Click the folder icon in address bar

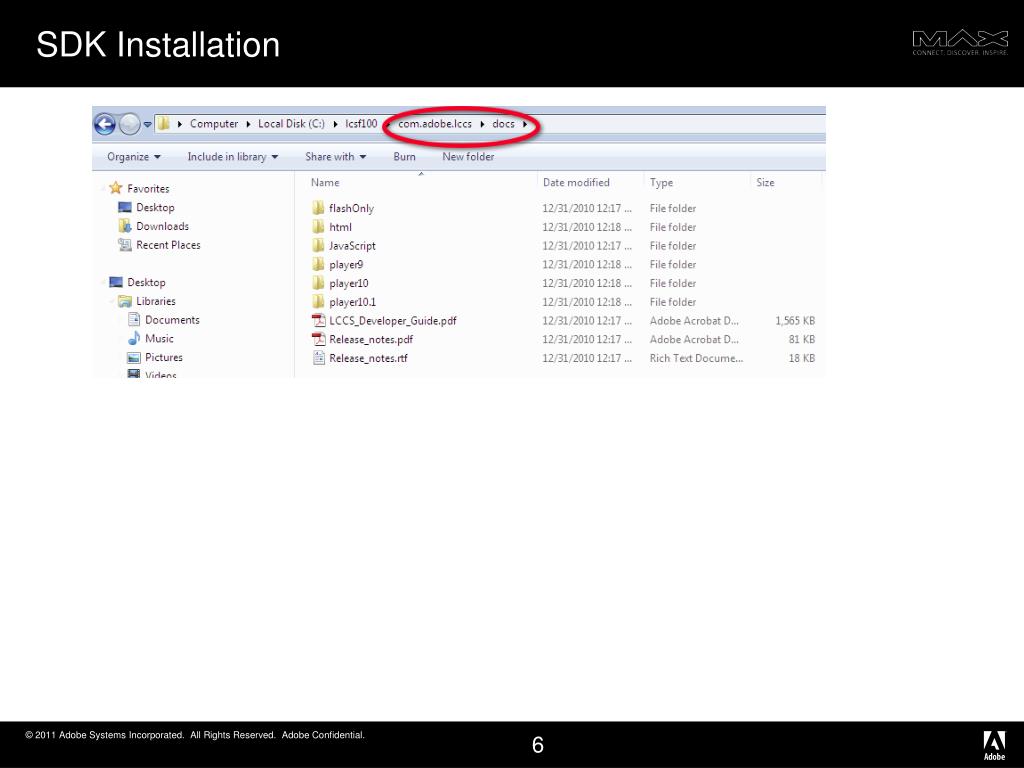click(x=163, y=123)
